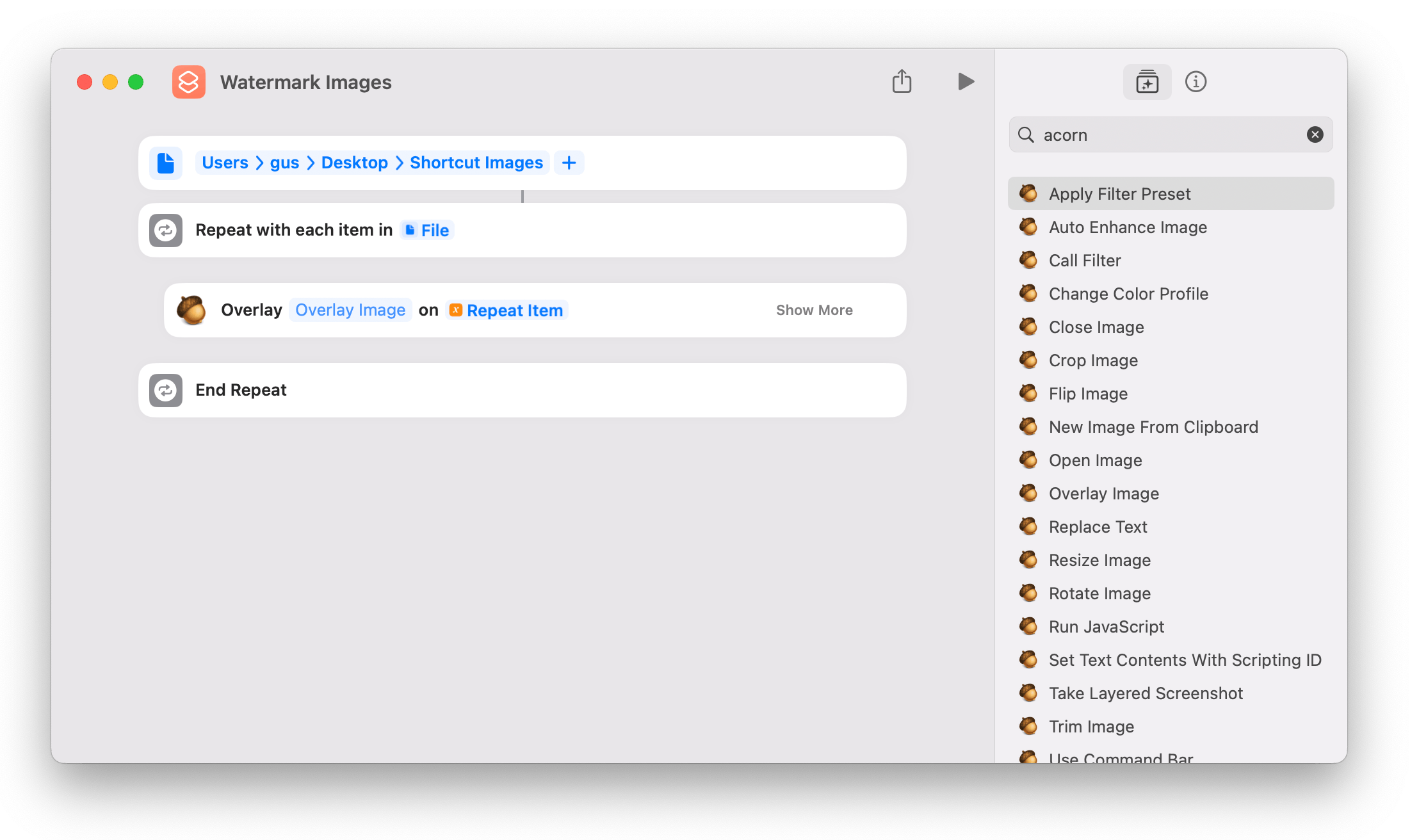The height and width of the screenshot is (840, 1419).
Task: Run the Watermark Images shortcut
Action: coord(966,82)
